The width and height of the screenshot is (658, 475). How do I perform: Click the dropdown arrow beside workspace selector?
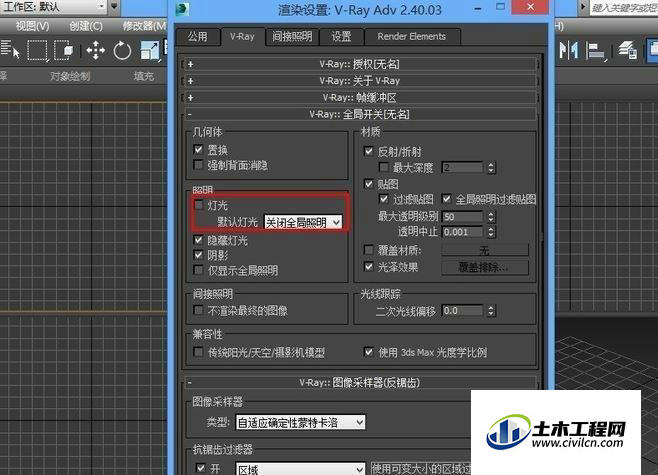[x=114, y=7]
